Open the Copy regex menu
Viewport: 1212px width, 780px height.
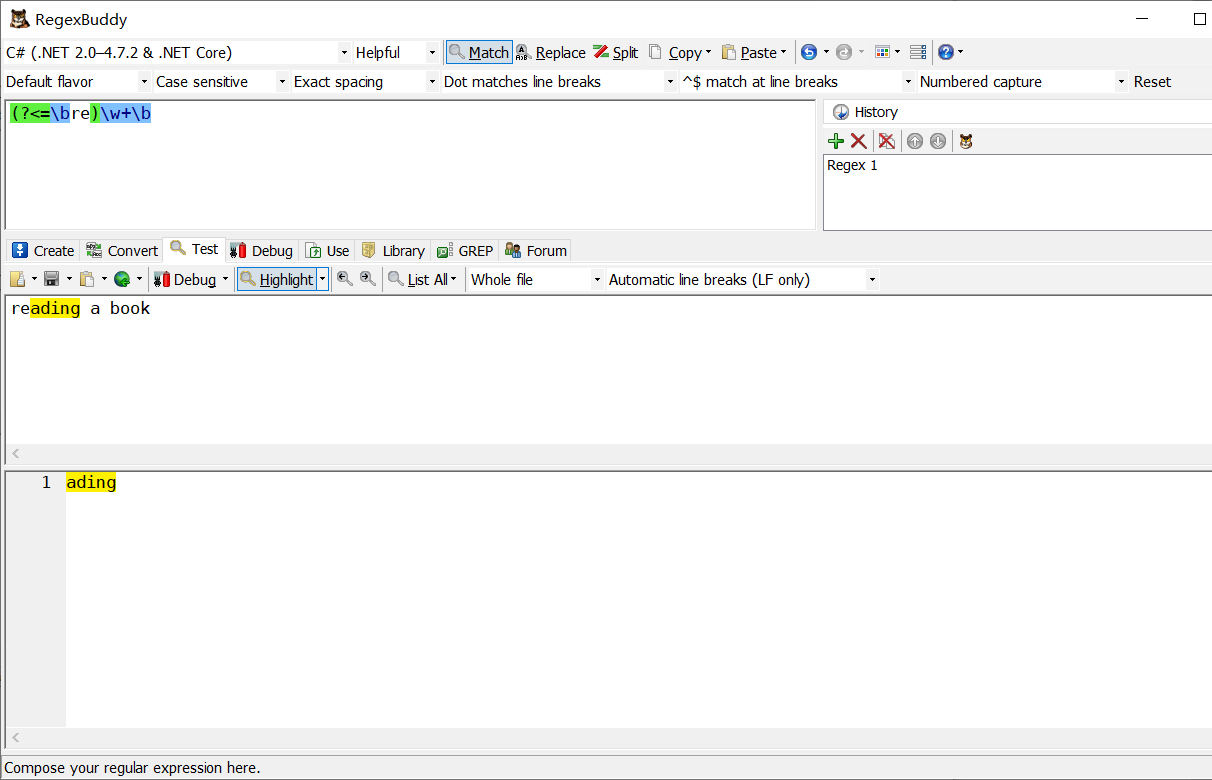pyautogui.click(x=679, y=52)
